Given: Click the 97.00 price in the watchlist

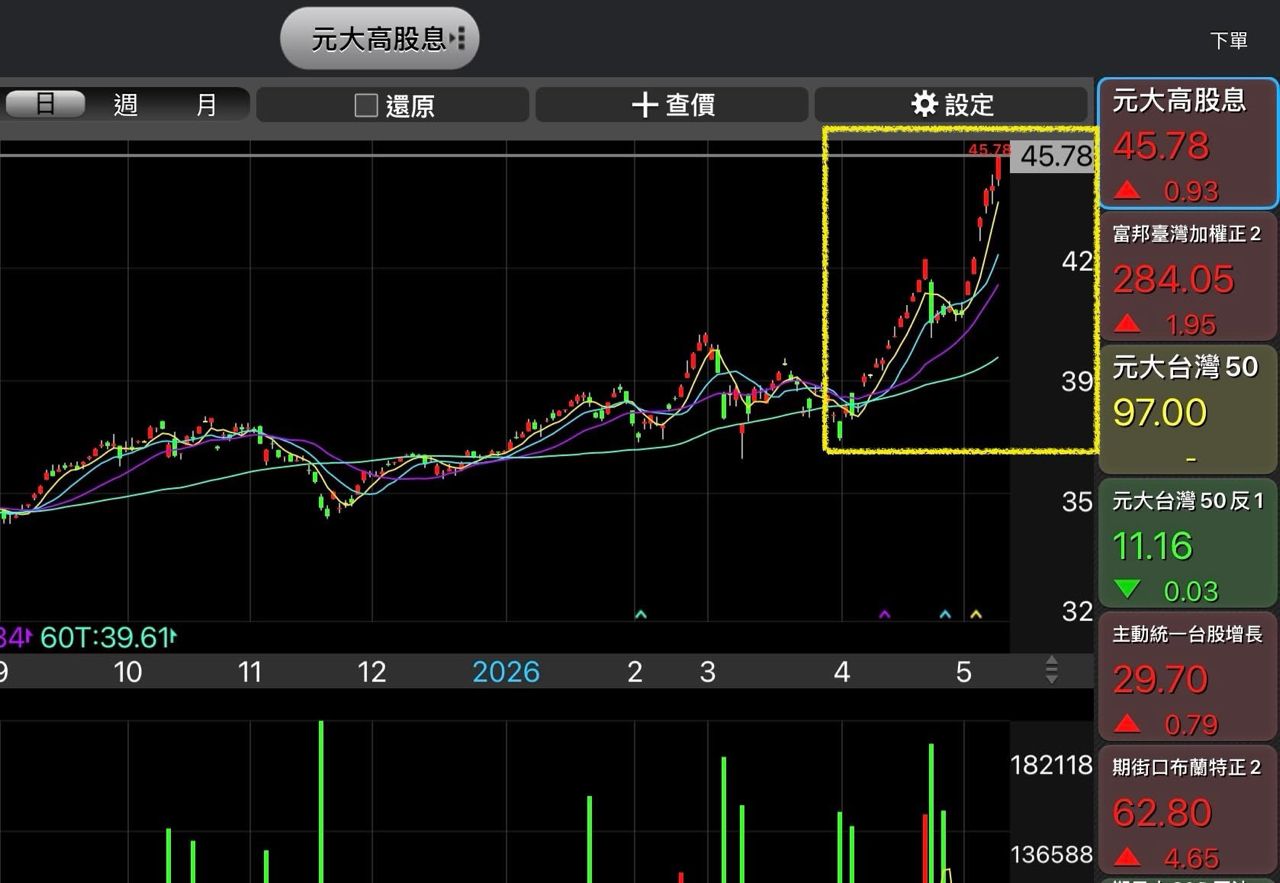Looking at the screenshot, I should tap(1160, 412).
